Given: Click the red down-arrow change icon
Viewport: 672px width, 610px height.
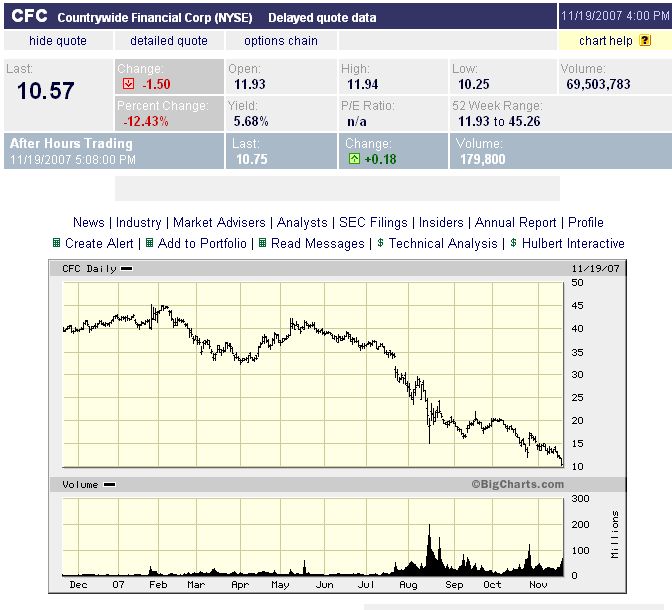Looking at the screenshot, I should (128, 83).
